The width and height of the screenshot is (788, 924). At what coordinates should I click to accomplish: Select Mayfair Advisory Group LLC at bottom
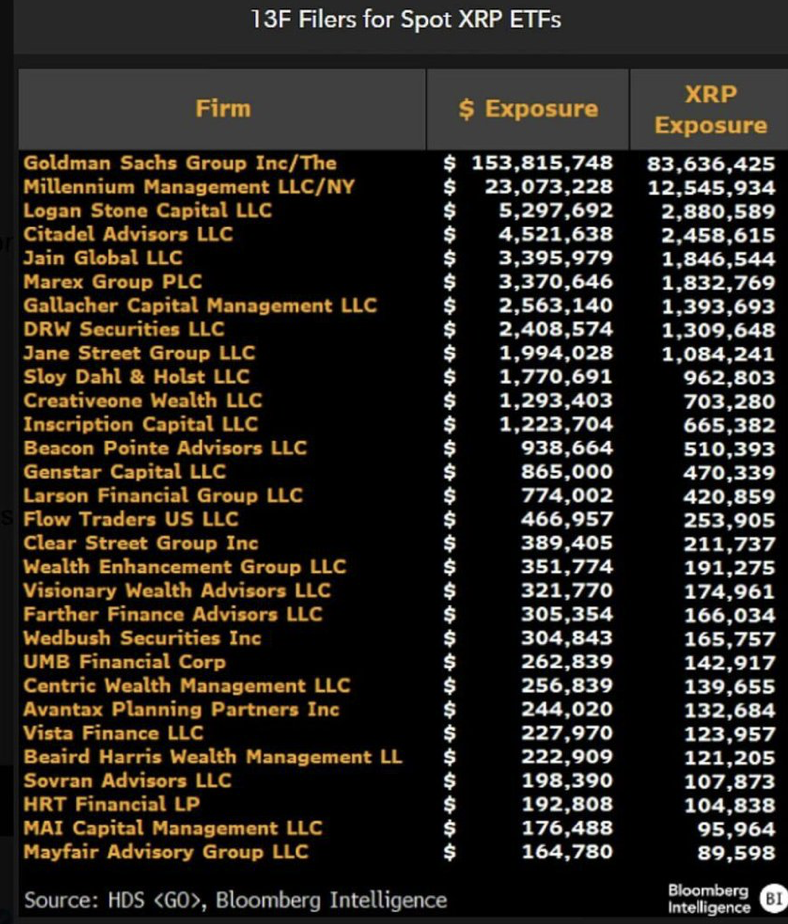166,852
